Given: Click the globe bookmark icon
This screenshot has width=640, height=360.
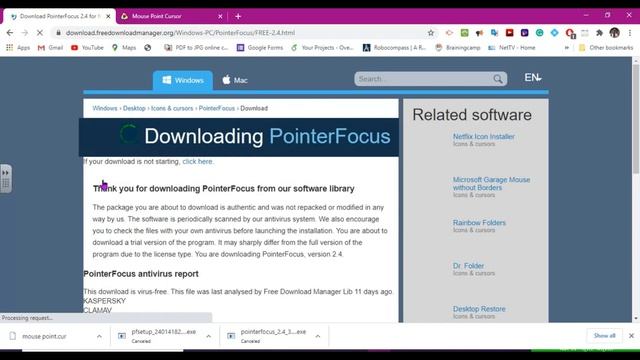Looking at the screenshot, I should tap(148, 48).
